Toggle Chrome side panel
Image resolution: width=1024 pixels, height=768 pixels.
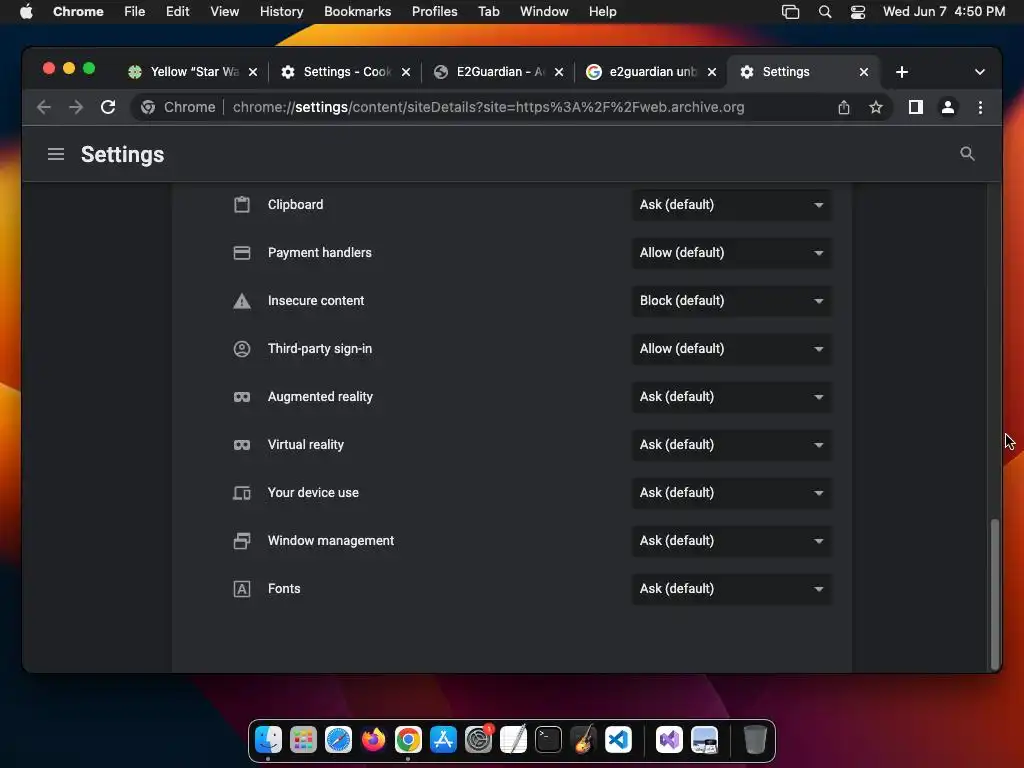916,107
